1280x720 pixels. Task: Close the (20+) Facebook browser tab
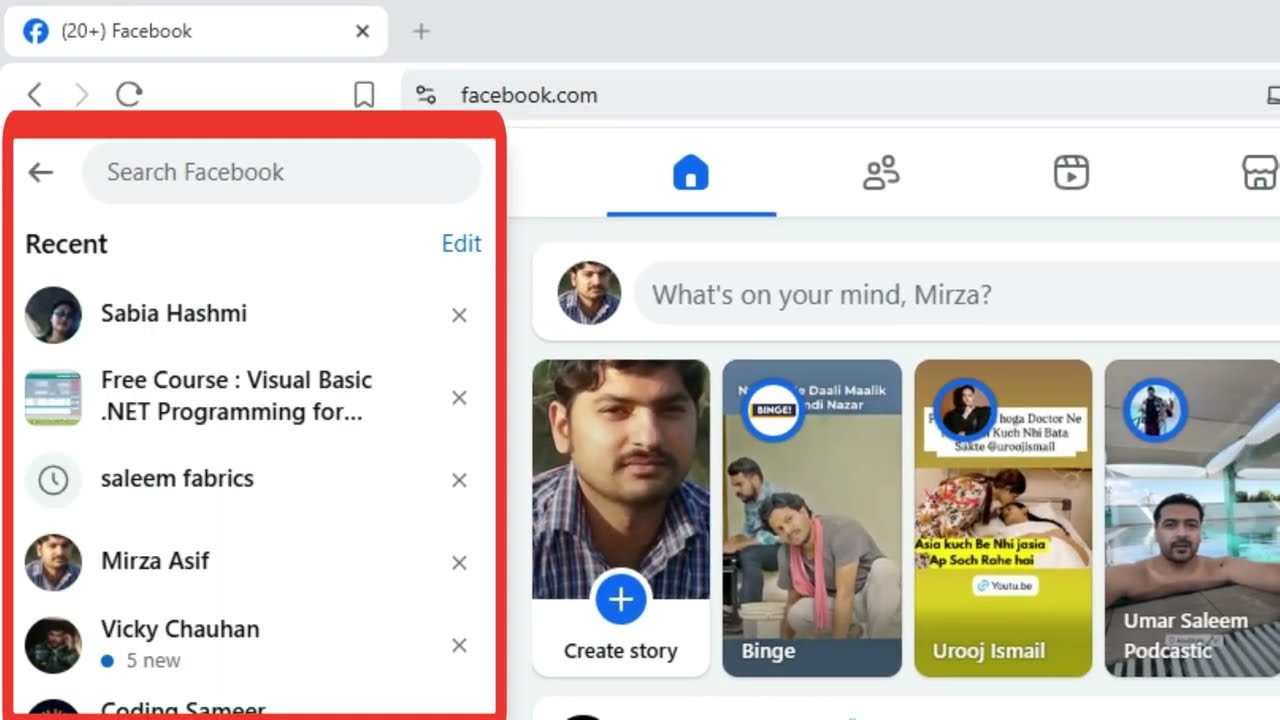click(x=362, y=31)
